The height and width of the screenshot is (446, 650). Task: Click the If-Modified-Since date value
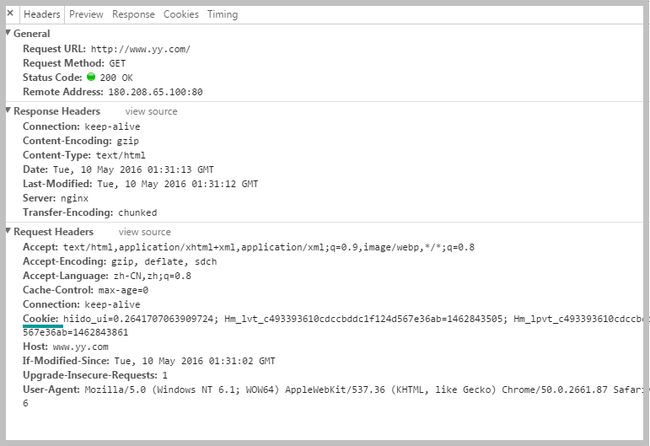click(x=195, y=361)
